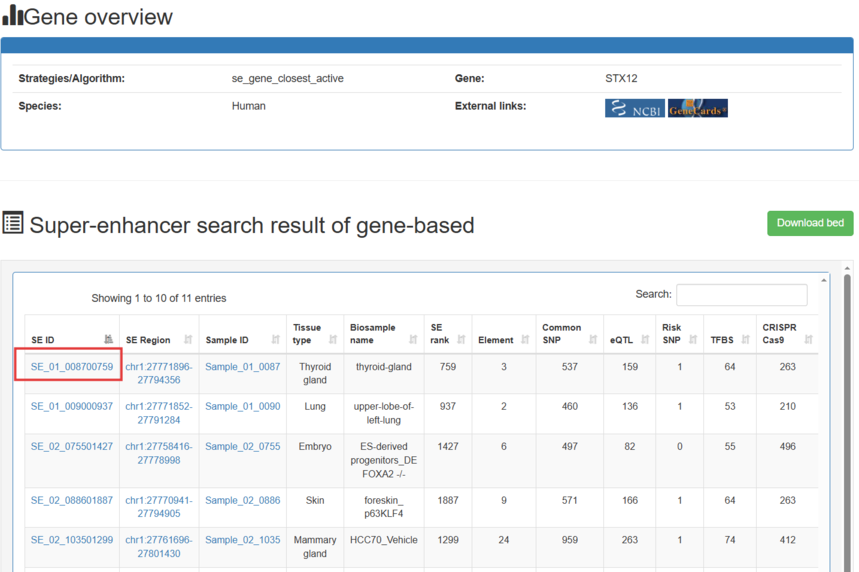
Task: Click the Search input field
Action: (x=741, y=295)
